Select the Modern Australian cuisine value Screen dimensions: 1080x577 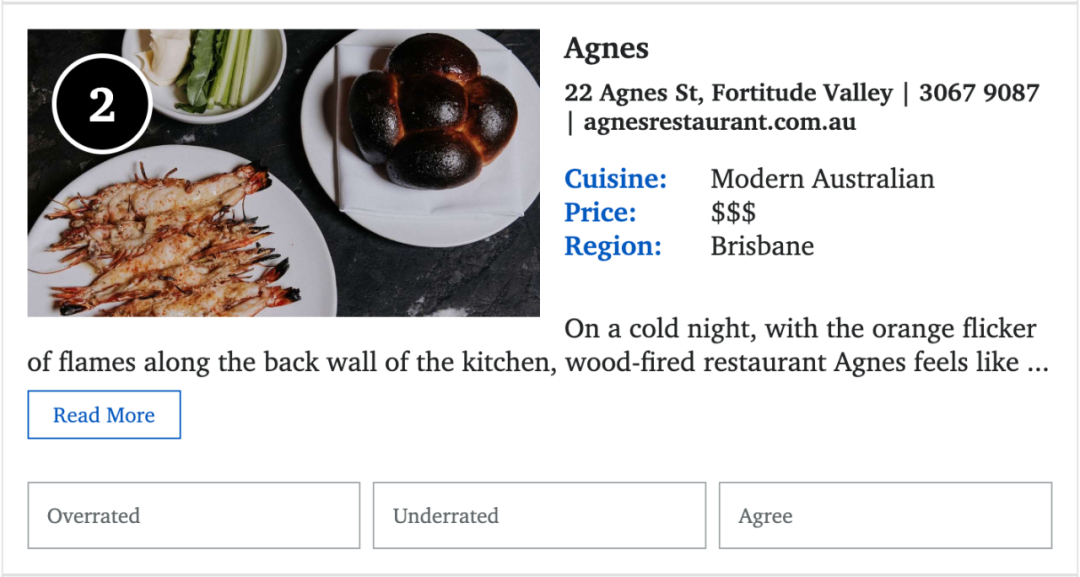[822, 179]
